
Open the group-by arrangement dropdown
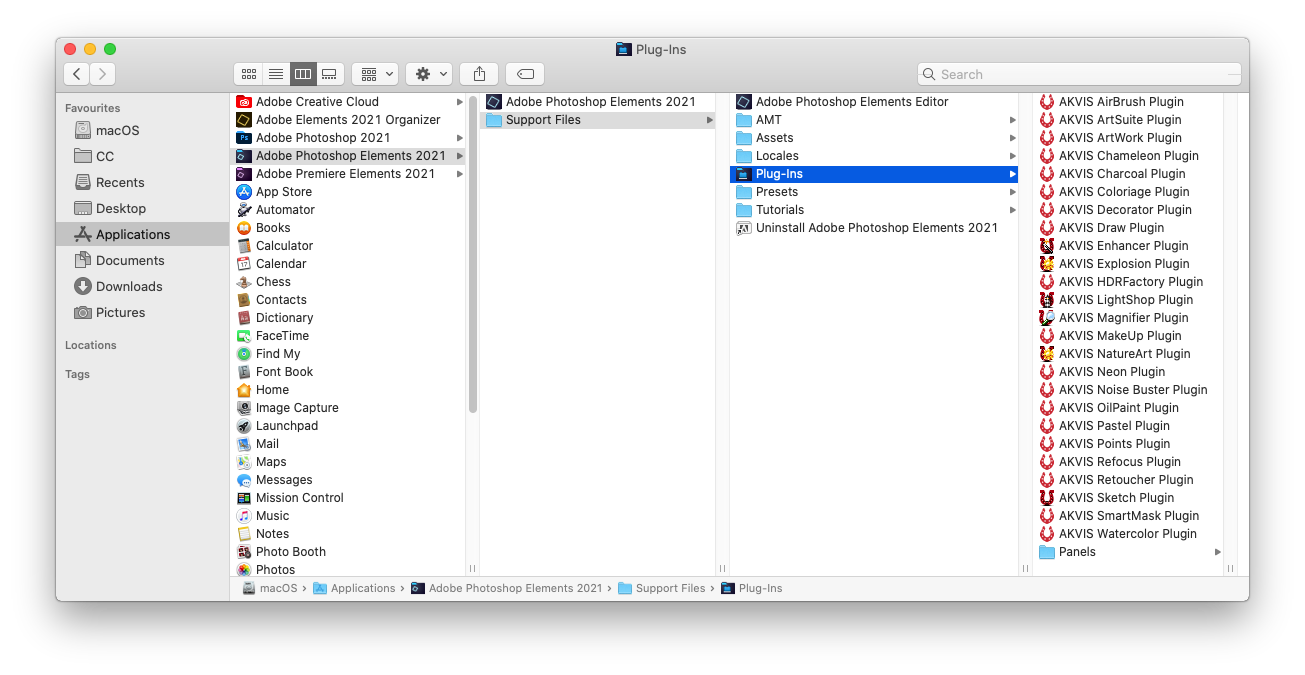tap(375, 74)
